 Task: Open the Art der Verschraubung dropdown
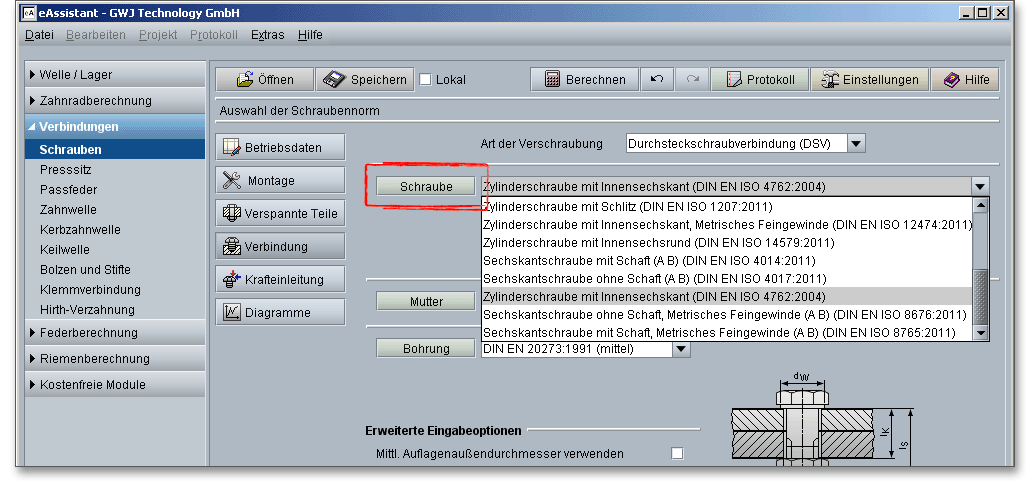tap(855, 144)
